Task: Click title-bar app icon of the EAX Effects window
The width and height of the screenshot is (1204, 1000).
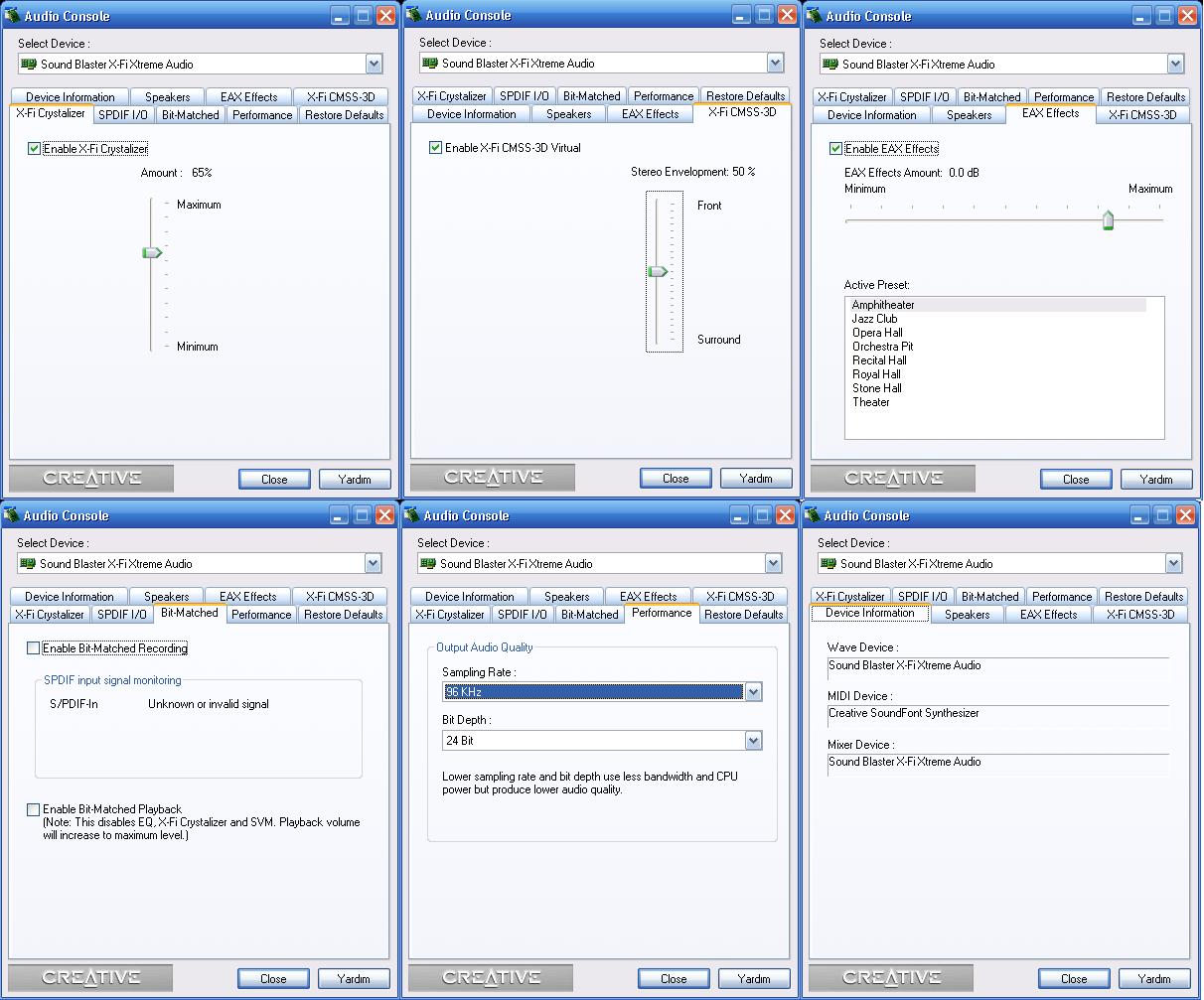Action: (x=814, y=16)
